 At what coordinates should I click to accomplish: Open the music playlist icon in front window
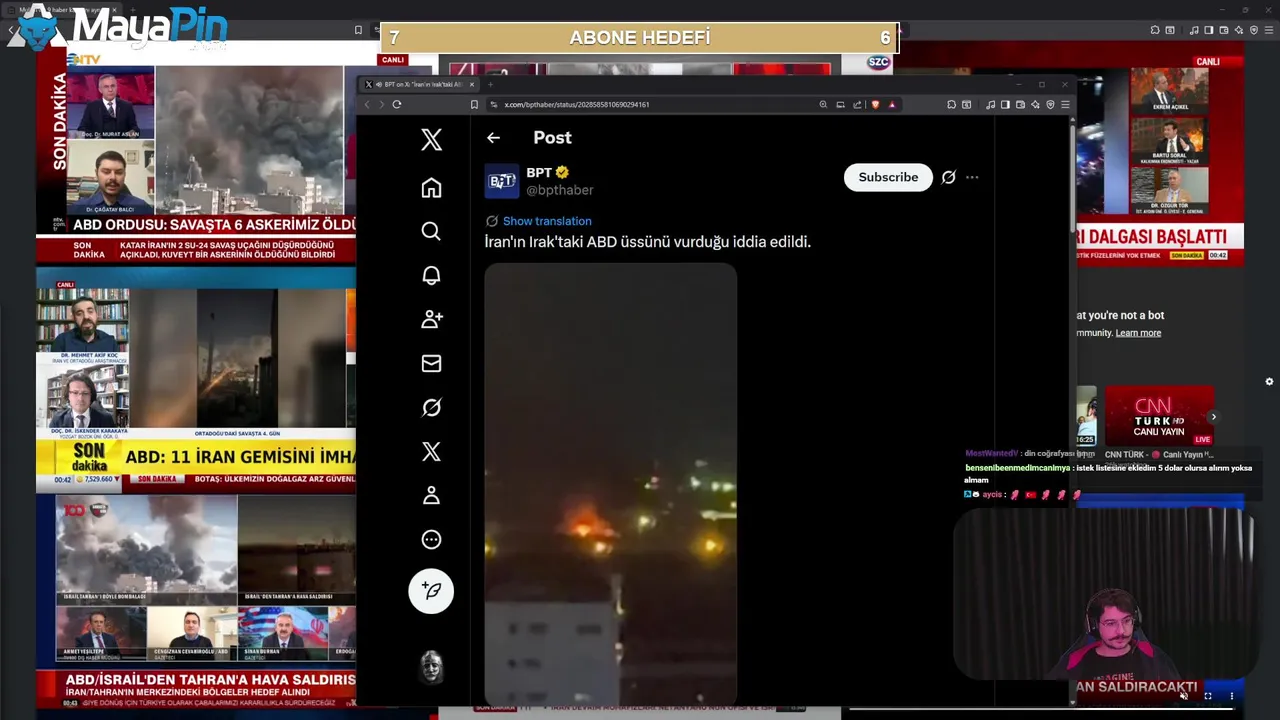[x=990, y=104]
